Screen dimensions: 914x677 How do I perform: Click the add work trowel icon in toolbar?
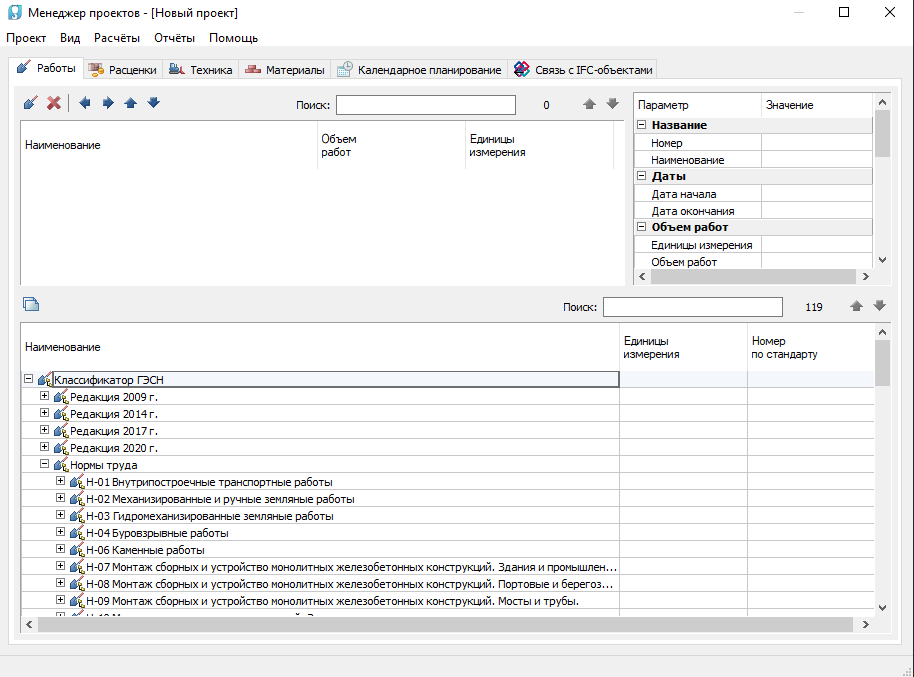(x=31, y=103)
